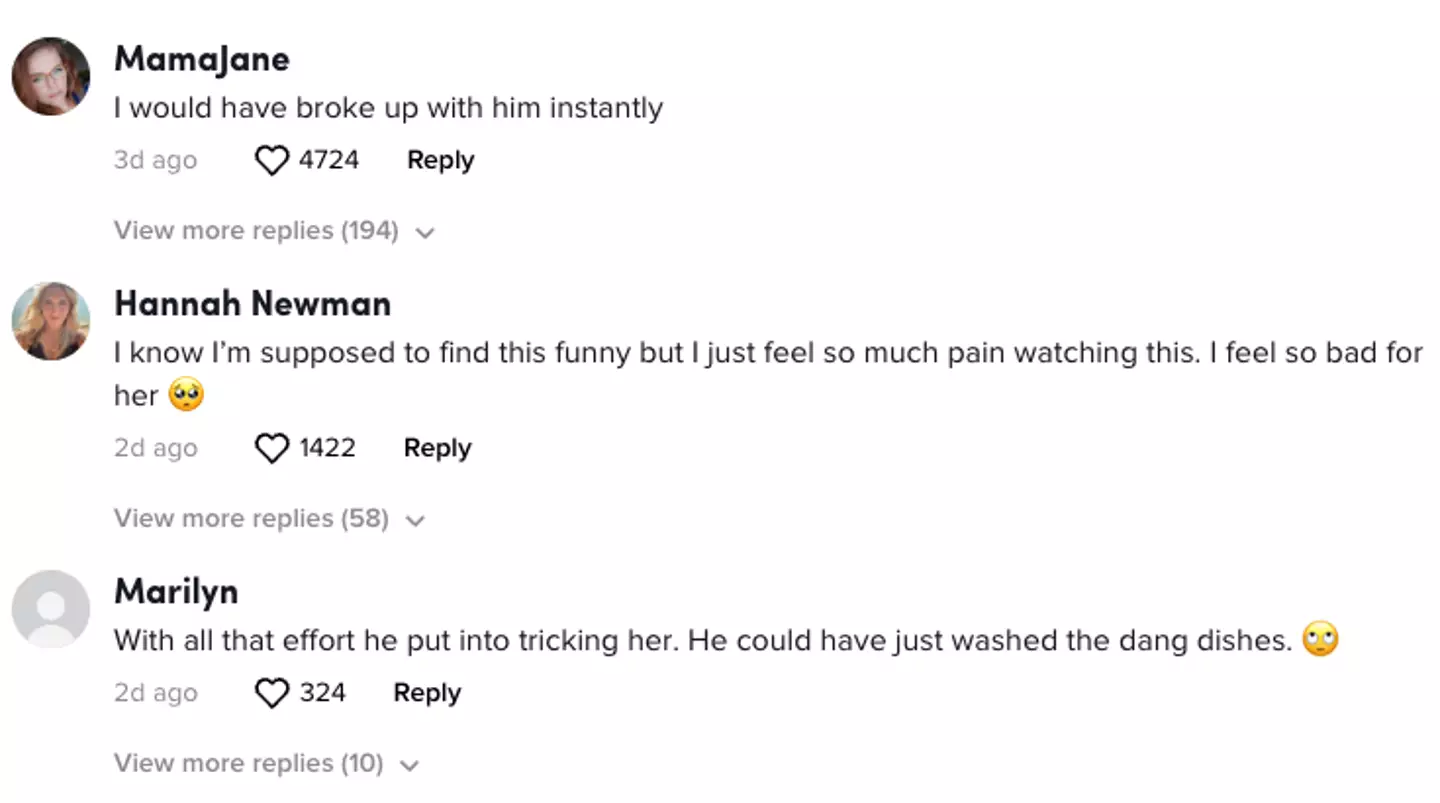
Task: Click the chevron beside View more replies (10)
Action: [409, 766]
